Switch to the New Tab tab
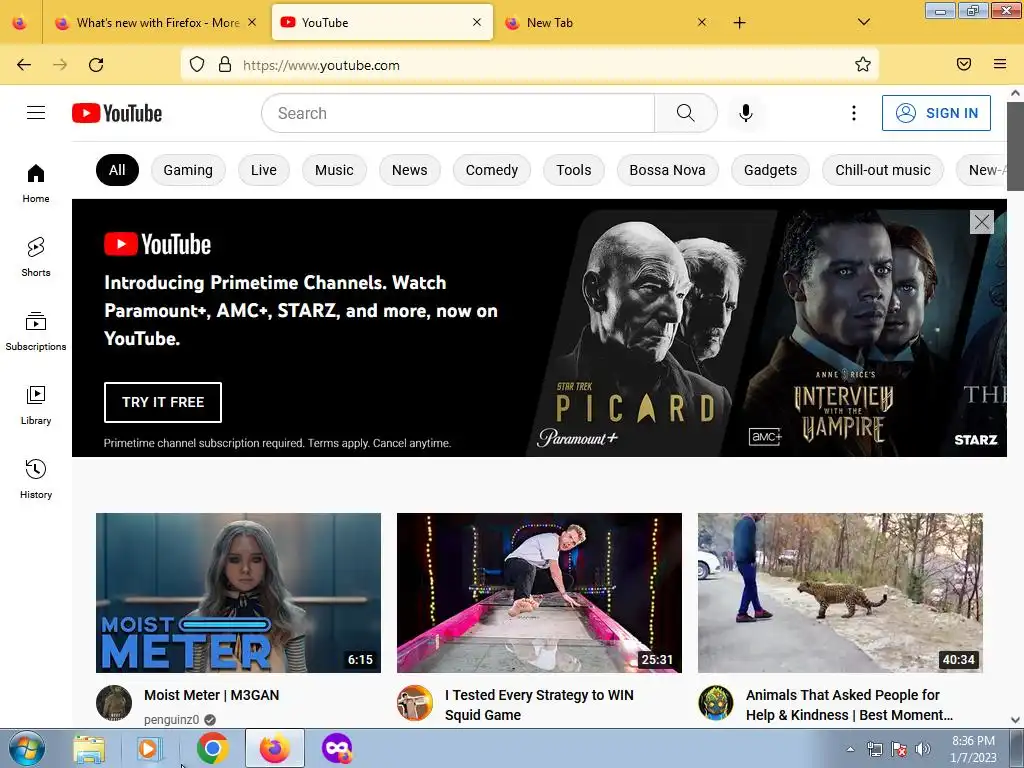 coord(606,23)
